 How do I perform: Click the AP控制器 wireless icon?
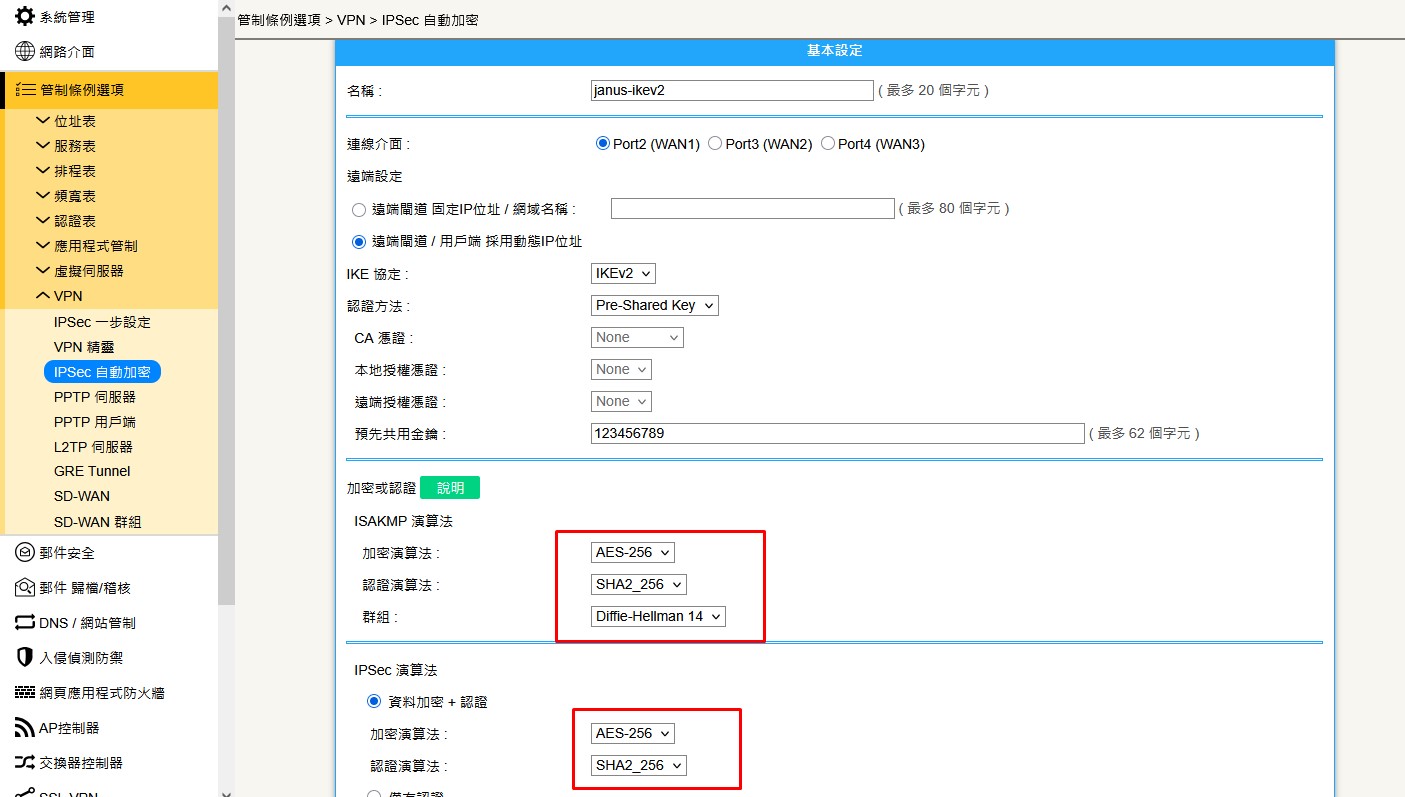25,728
